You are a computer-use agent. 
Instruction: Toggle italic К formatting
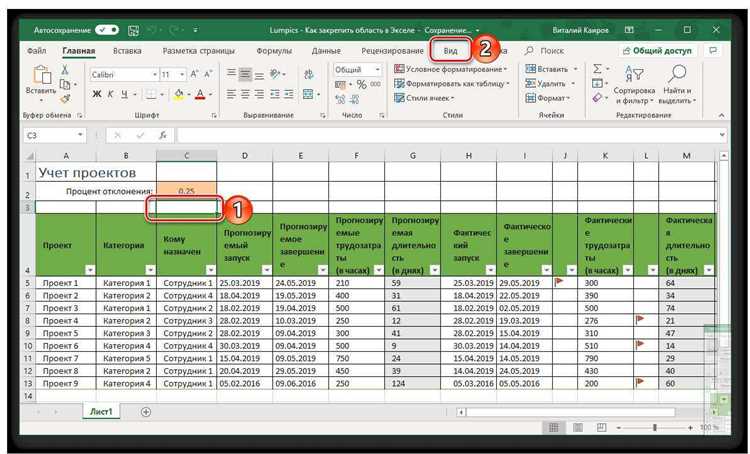point(110,94)
